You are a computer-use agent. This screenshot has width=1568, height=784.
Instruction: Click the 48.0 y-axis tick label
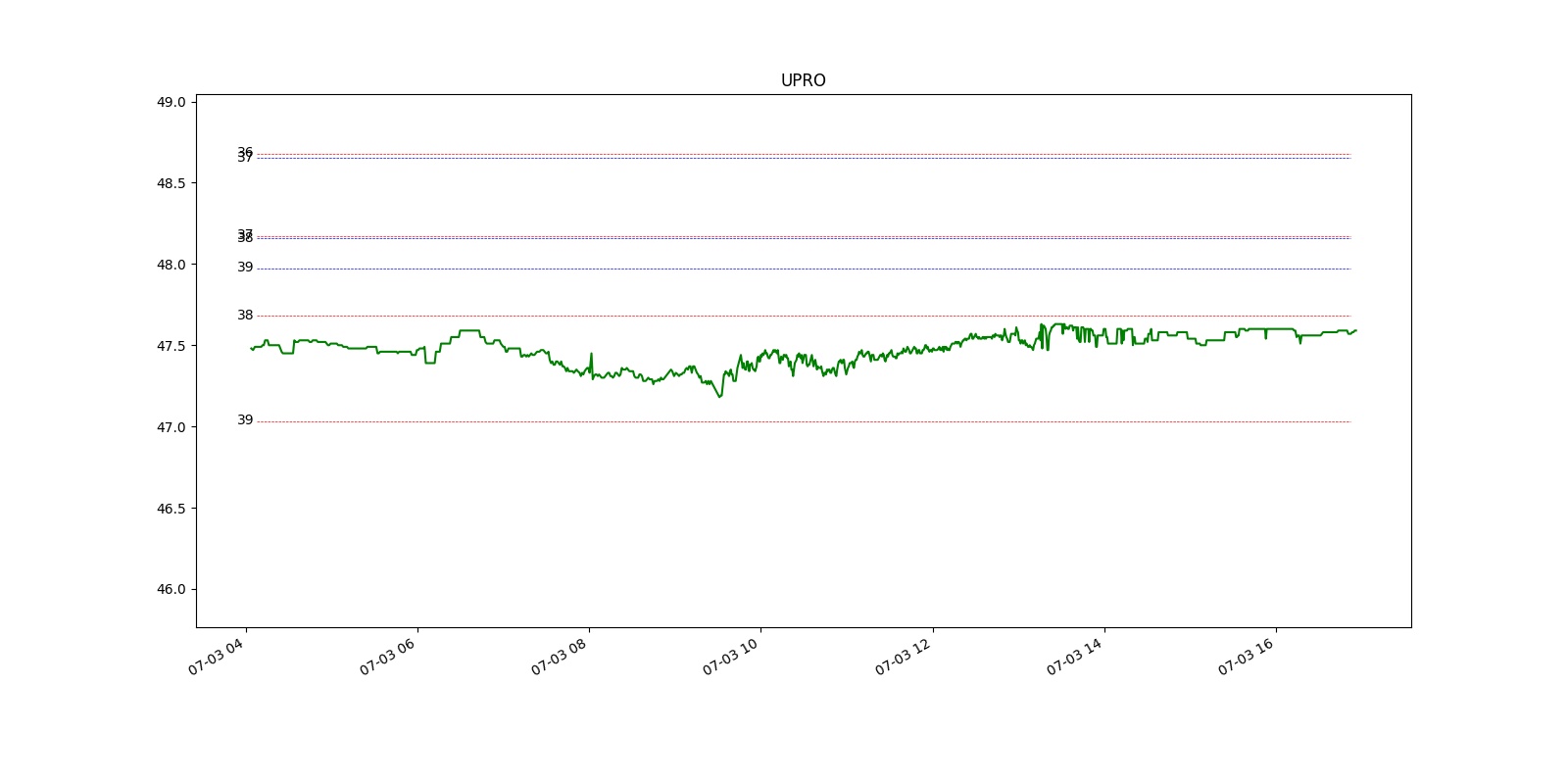tap(171, 265)
